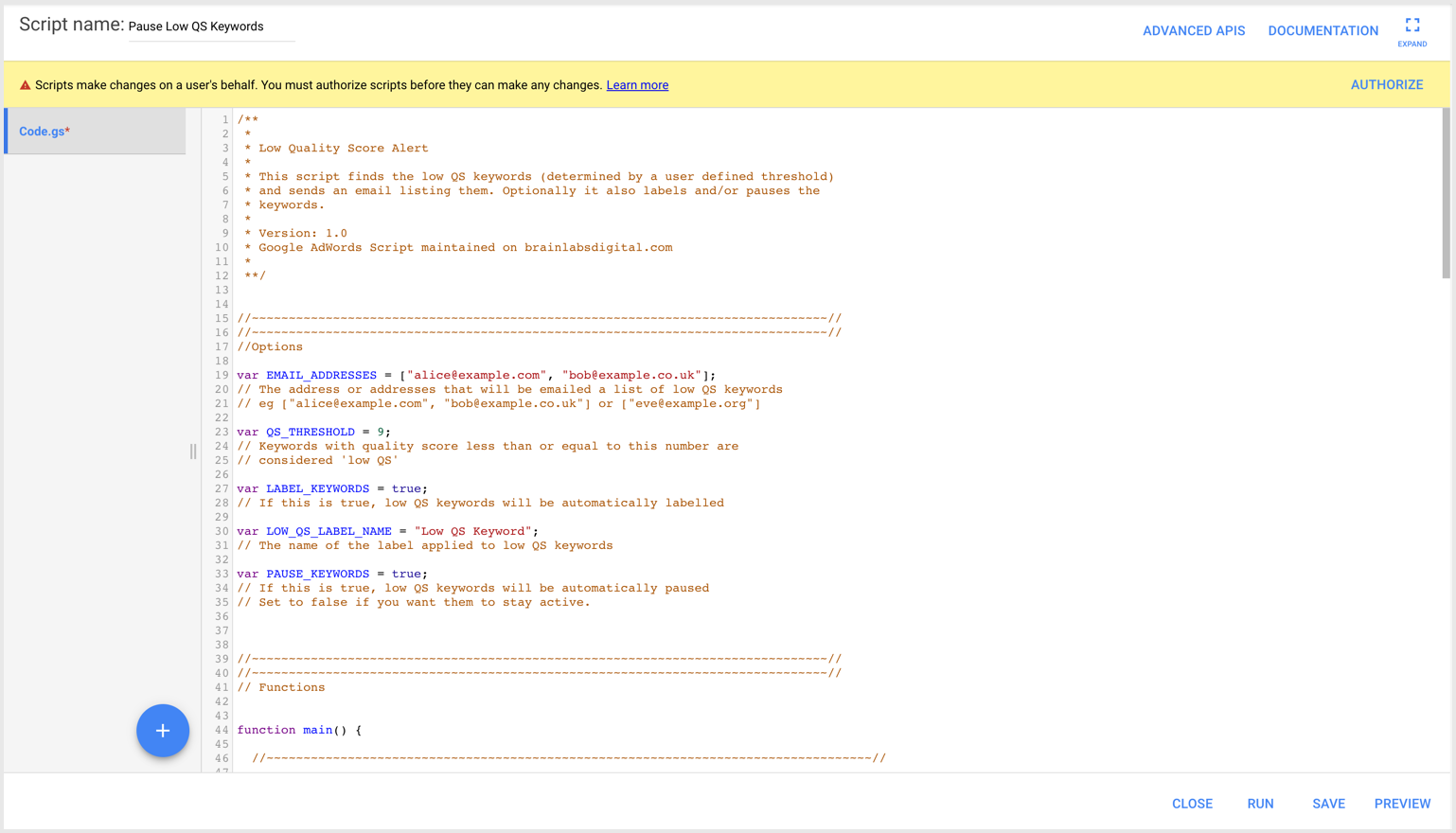Click the warning triangle in the banner
Image resolution: width=1456 pixels, height=833 pixels.
(25, 84)
